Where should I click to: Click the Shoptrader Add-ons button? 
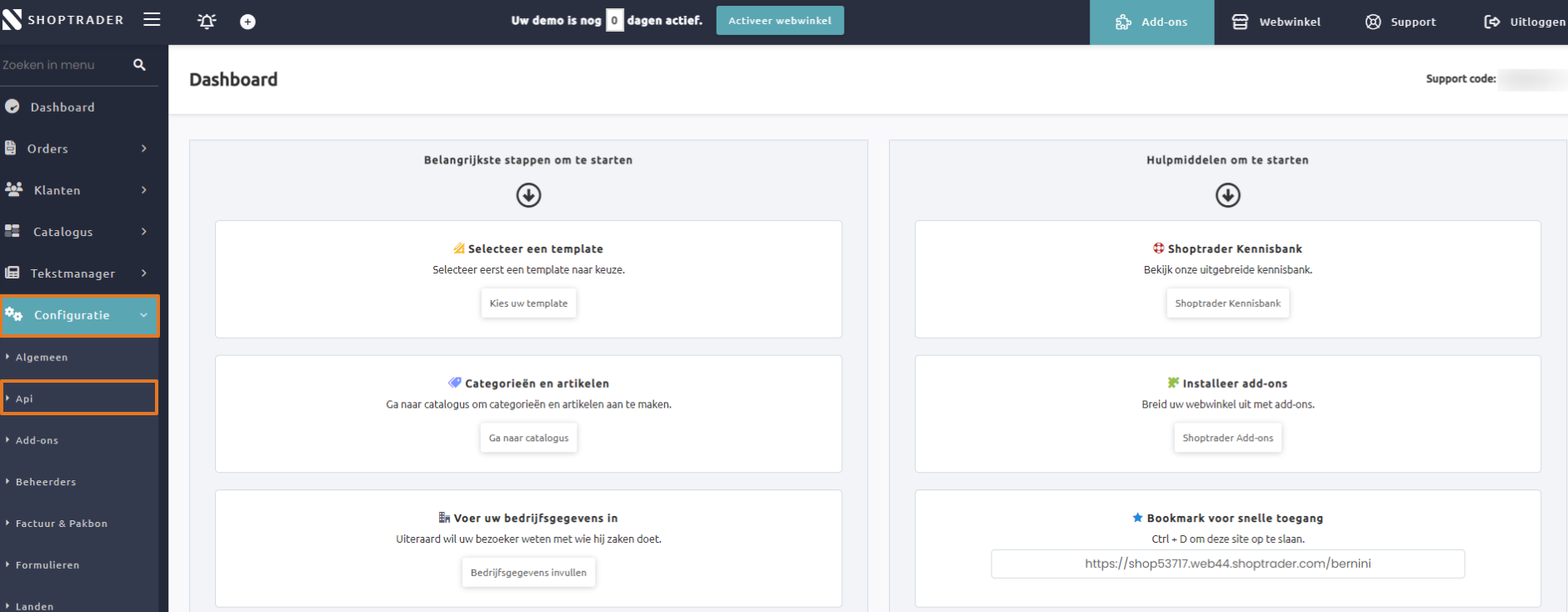coord(1228,438)
